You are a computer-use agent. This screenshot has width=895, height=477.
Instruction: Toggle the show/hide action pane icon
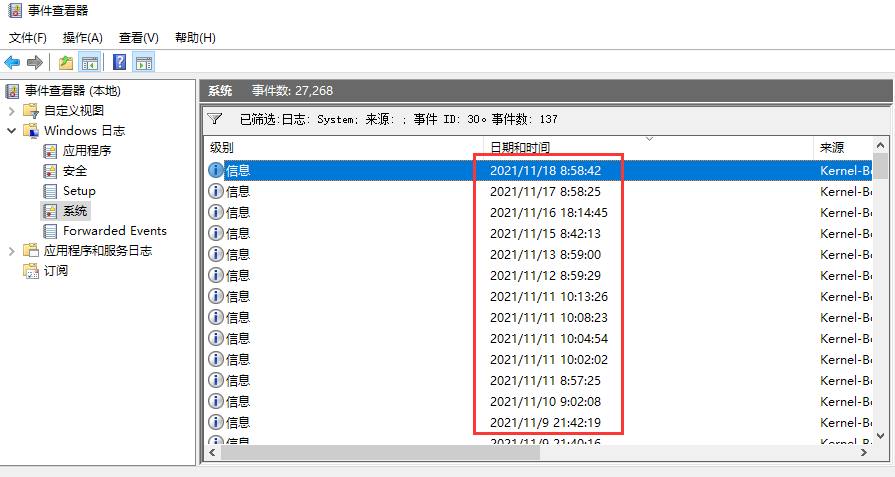tap(144, 63)
